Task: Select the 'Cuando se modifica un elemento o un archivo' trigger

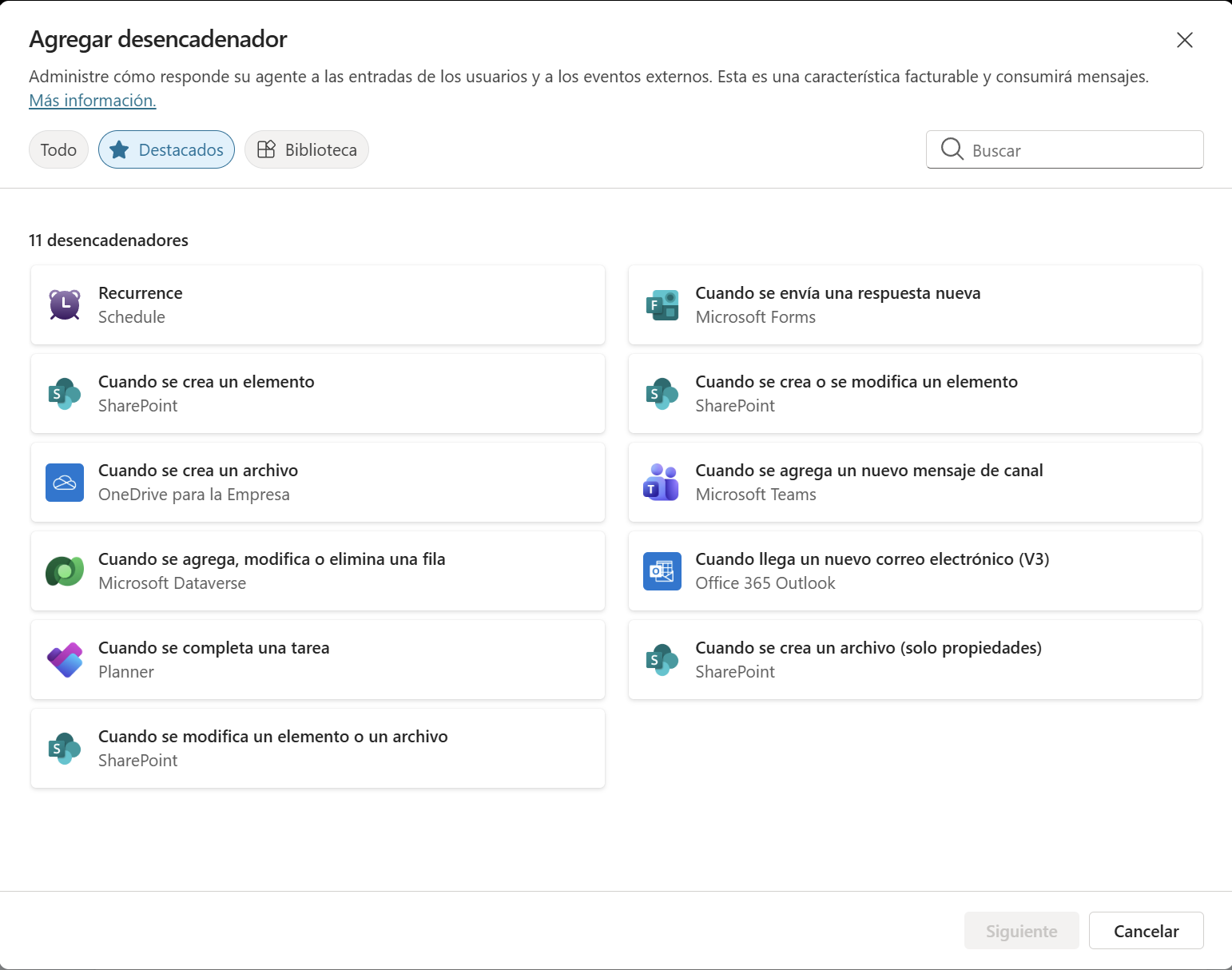Action: click(x=317, y=748)
